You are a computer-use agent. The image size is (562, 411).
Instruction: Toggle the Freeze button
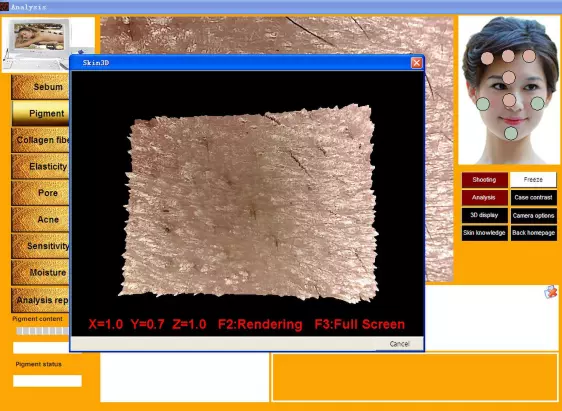tap(533, 180)
